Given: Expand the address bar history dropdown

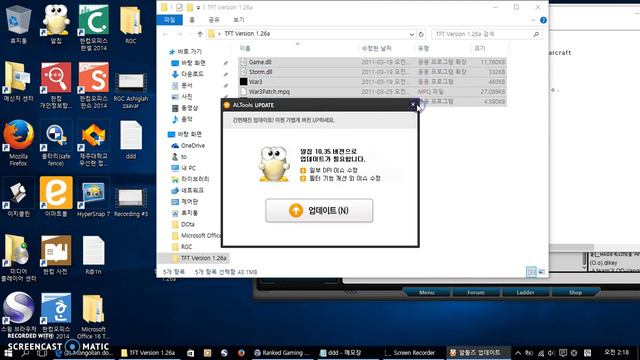Looking at the screenshot, I should 411,34.
